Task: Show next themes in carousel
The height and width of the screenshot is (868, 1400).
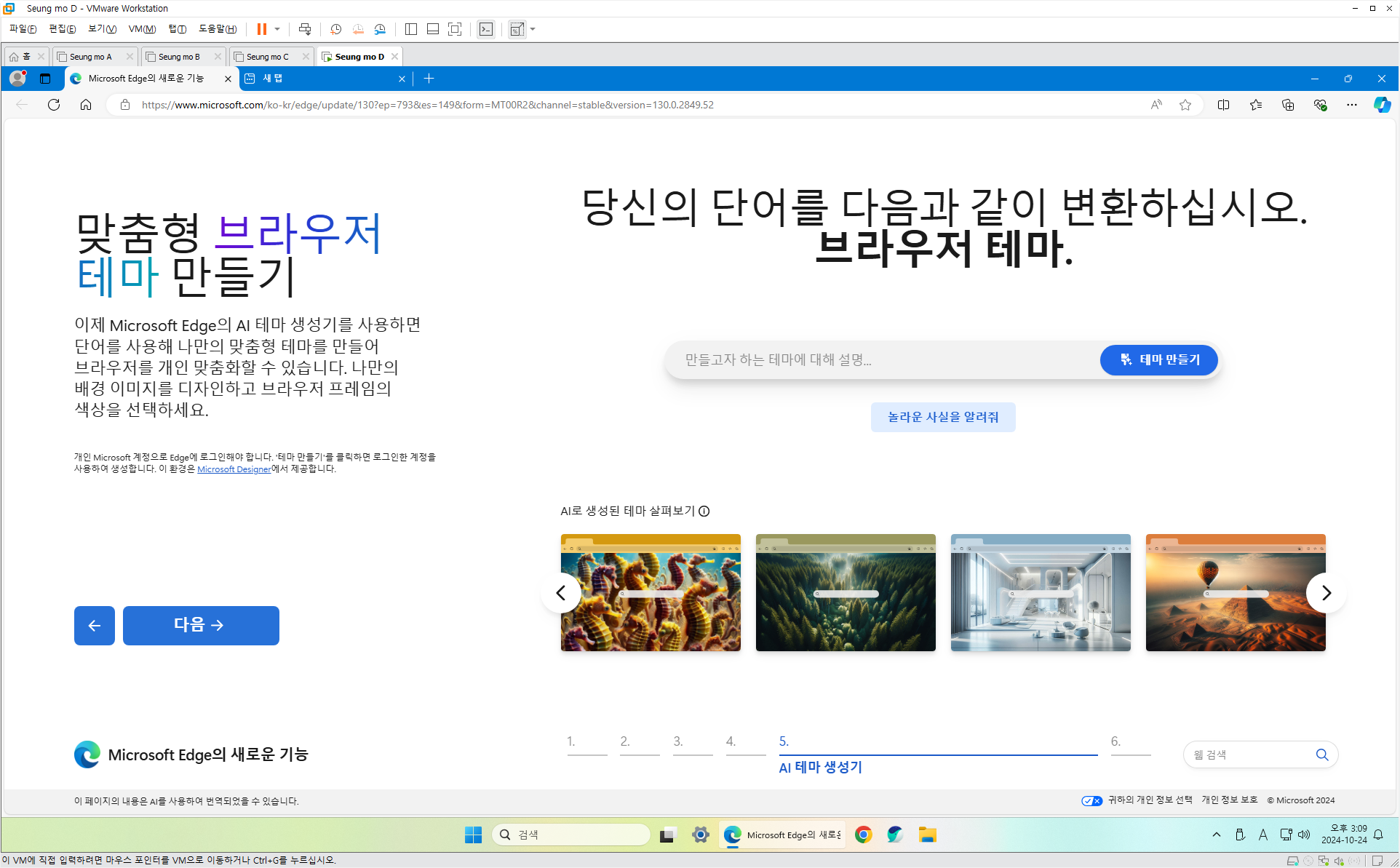Action: (1326, 593)
